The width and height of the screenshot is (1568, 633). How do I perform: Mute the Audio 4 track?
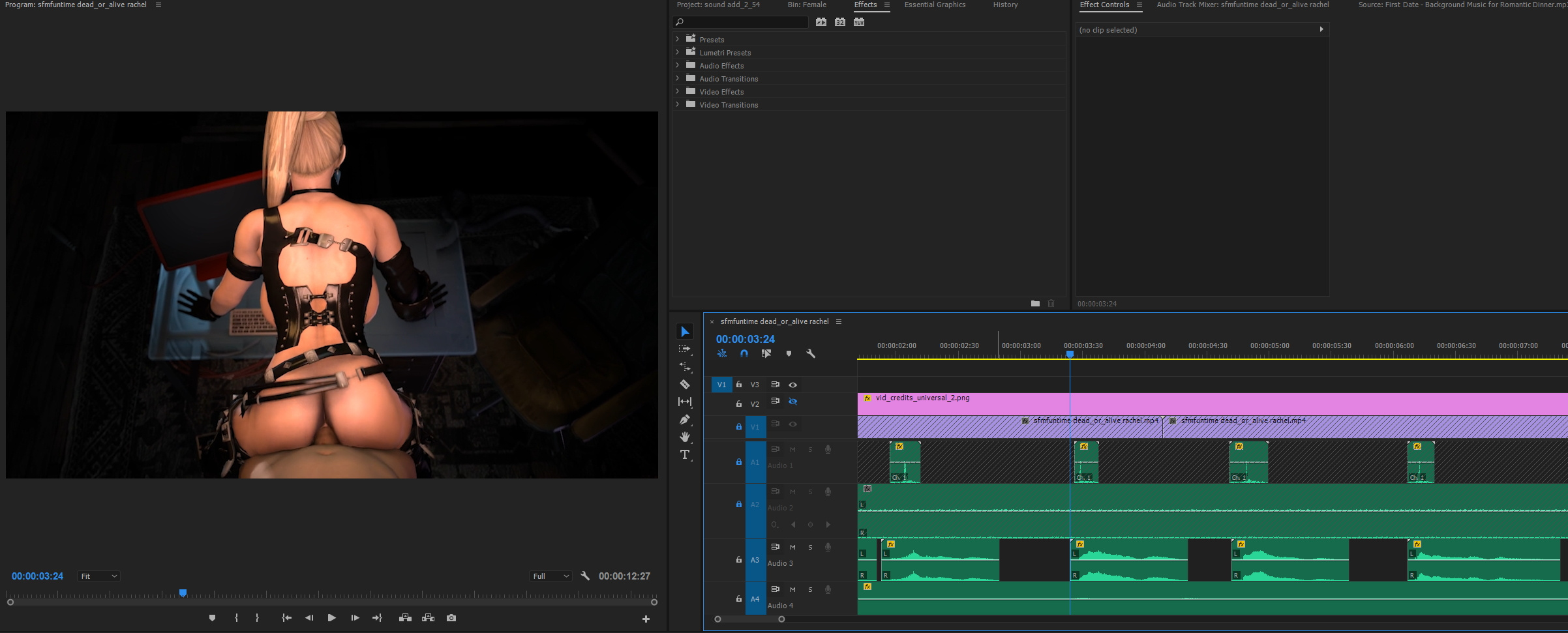pyautogui.click(x=792, y=589)
